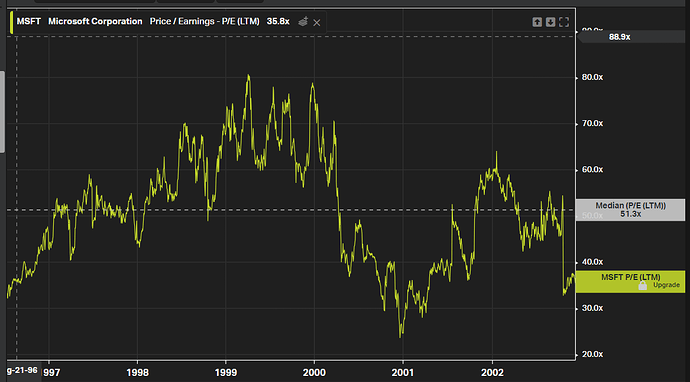Screen dimensions: 690x382
Task: Expand the chart to fullscreen
Action: click(564, 22)
